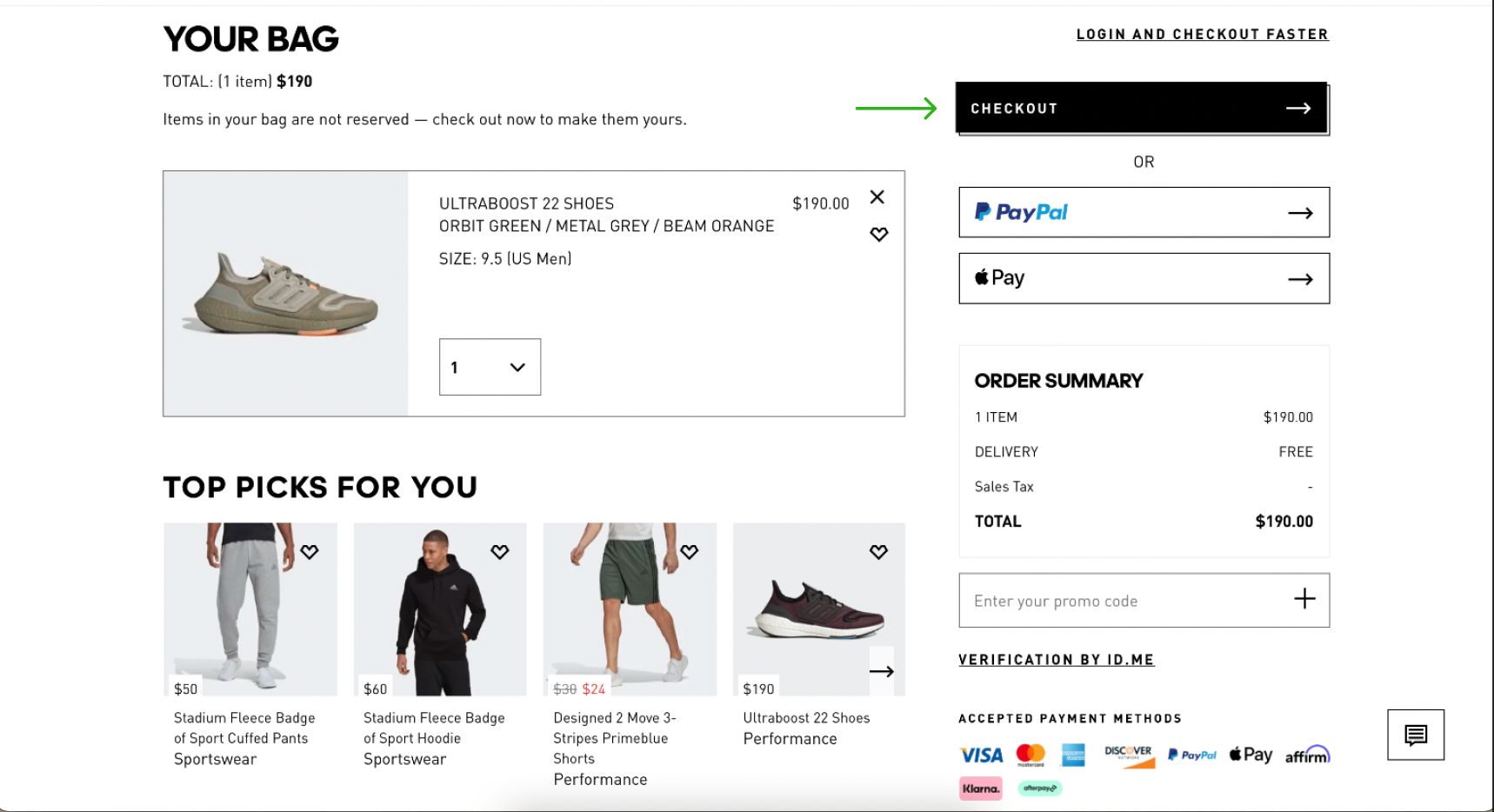Click the next arrow in the Top Picks carousel
The image size is (1494, 812).
pyautogui.click(x=881, y=671)
